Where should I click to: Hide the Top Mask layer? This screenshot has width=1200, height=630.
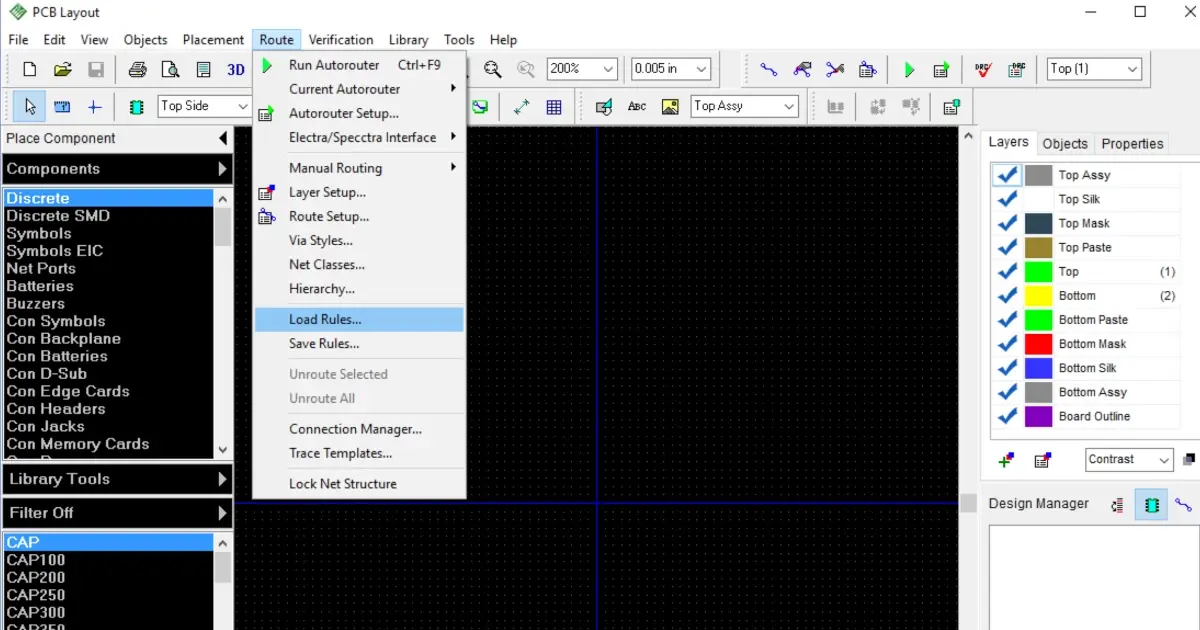tap(1006, 223)
